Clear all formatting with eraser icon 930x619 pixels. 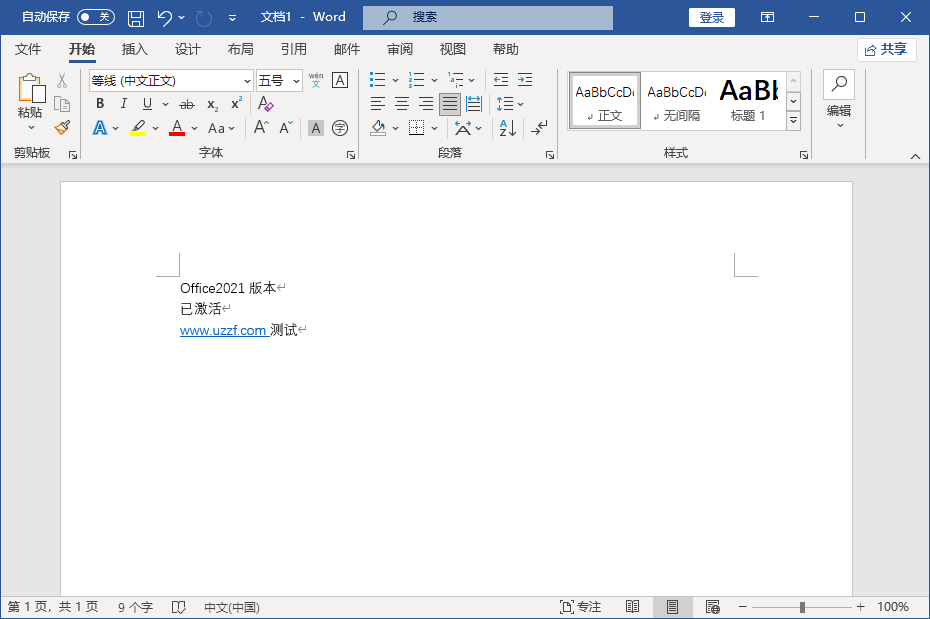click(x=266, y=104)
